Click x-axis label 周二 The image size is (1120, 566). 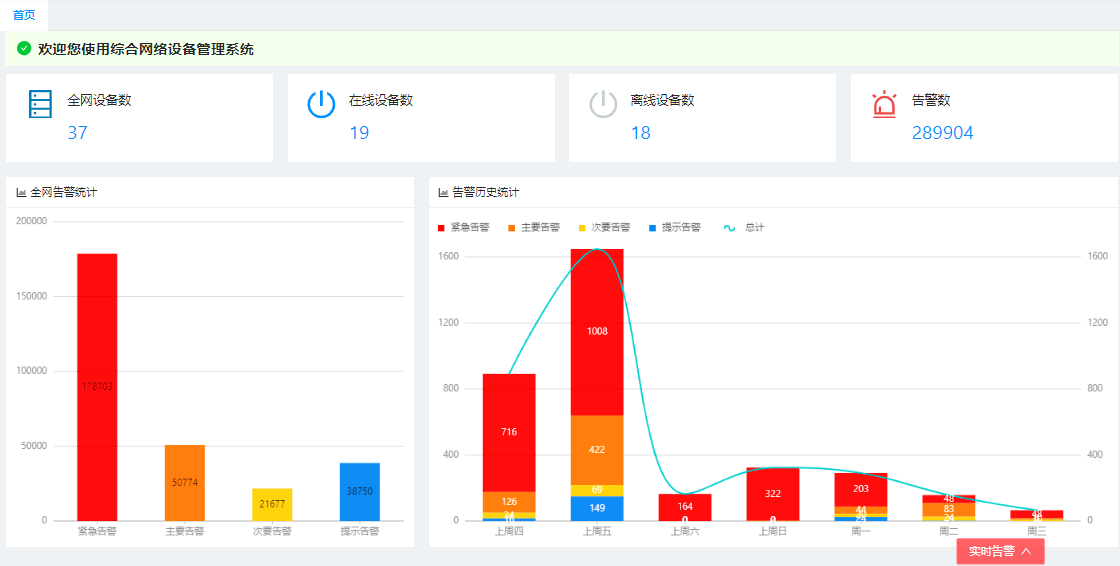[949, 531]
